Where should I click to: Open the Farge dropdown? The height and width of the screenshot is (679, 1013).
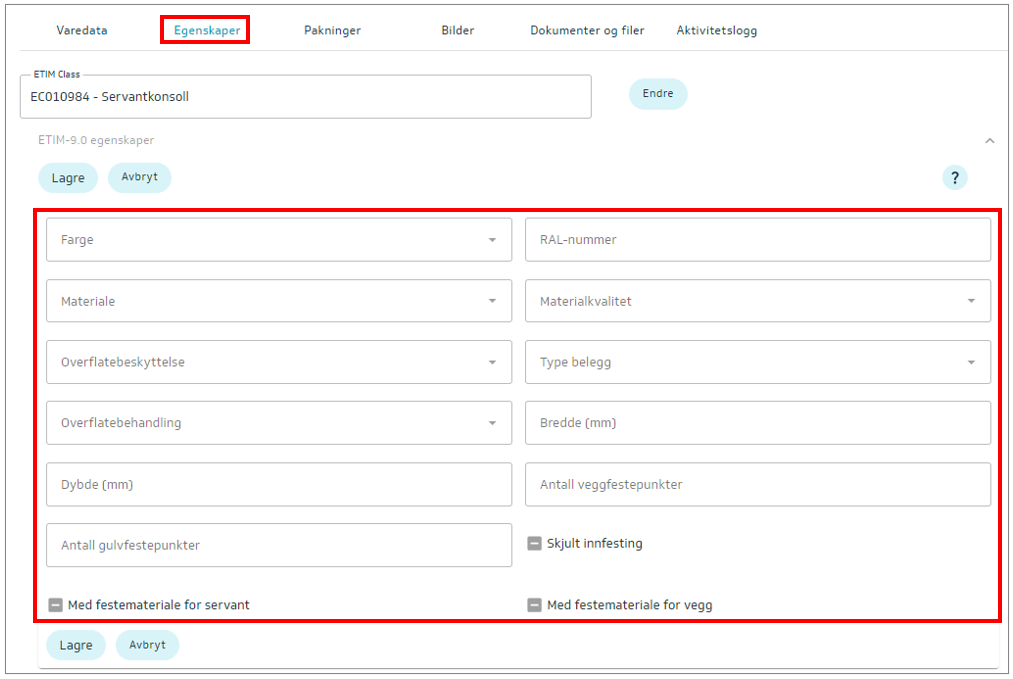[x=279, y=240]
